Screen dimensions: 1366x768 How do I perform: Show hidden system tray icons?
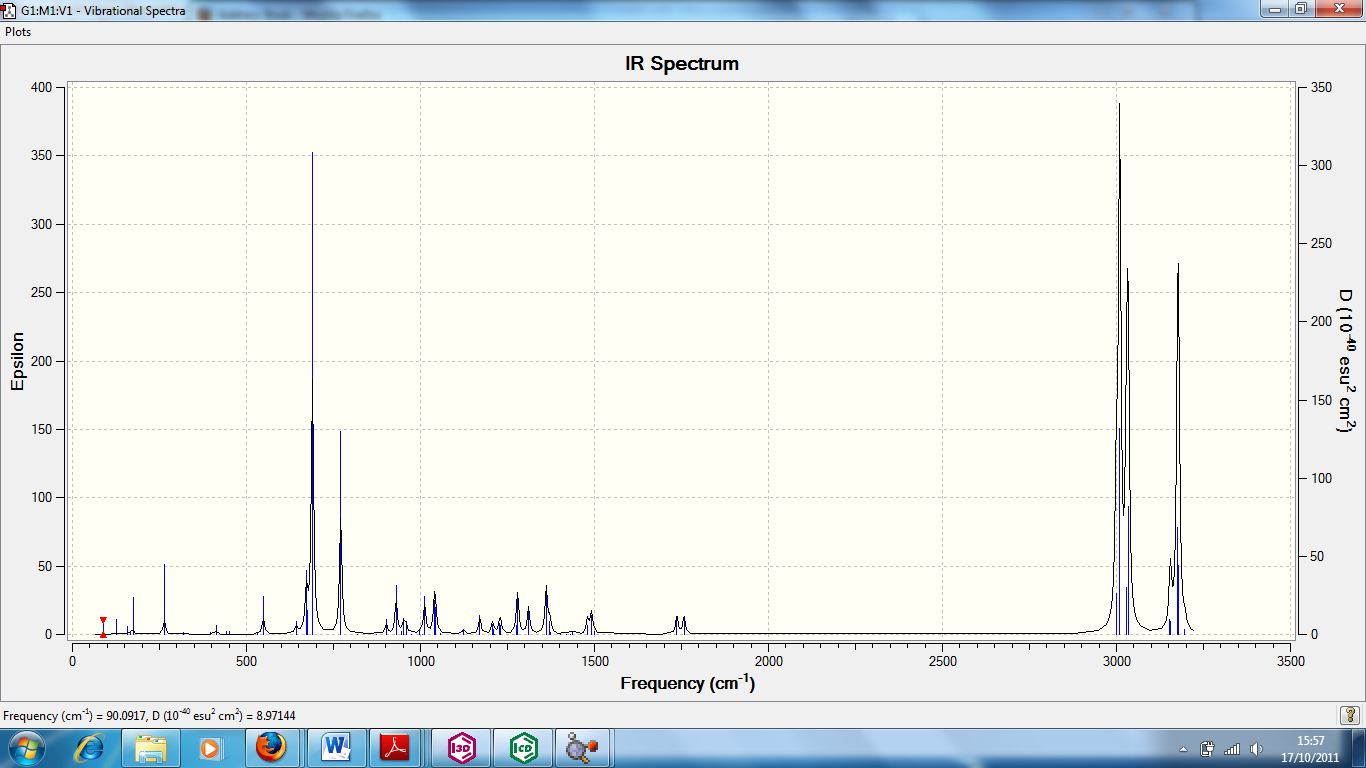coord(1184,748)
